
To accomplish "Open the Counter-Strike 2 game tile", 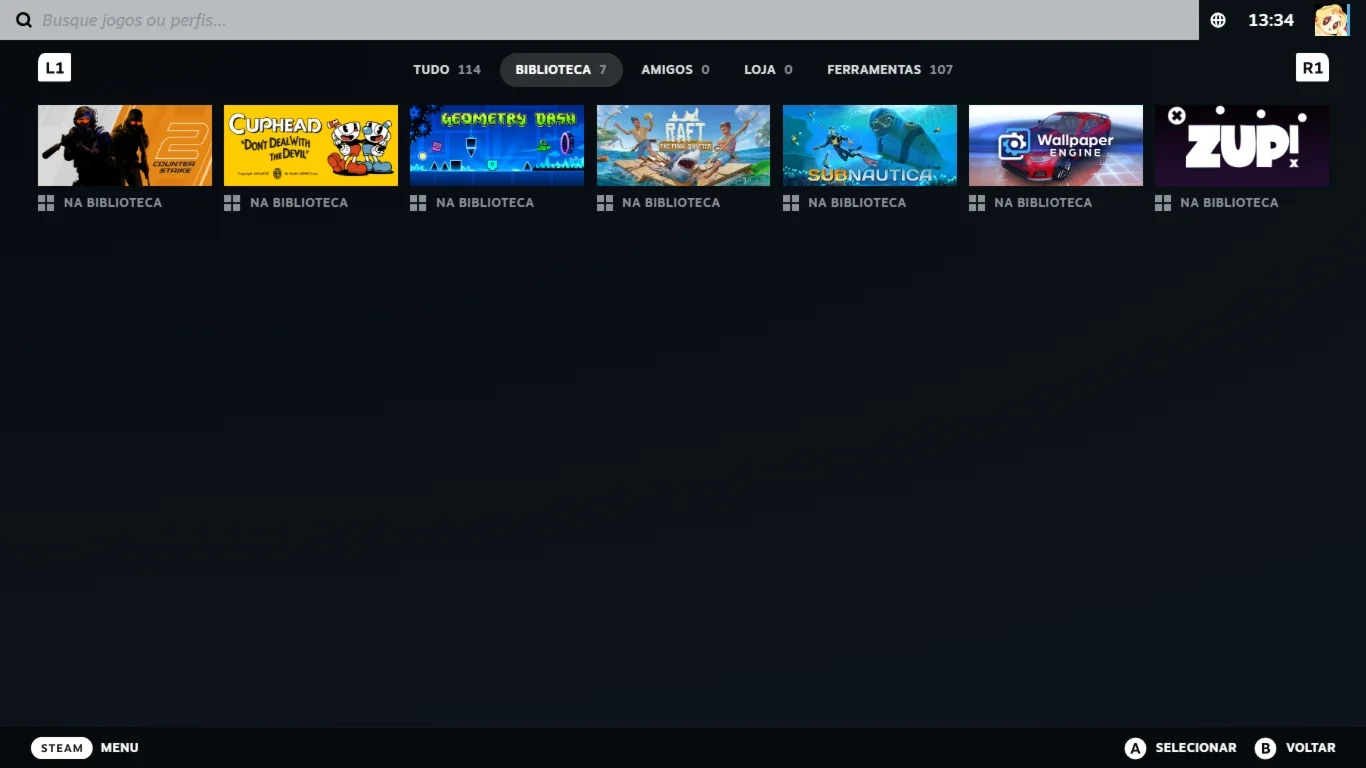I will point(125,145).
